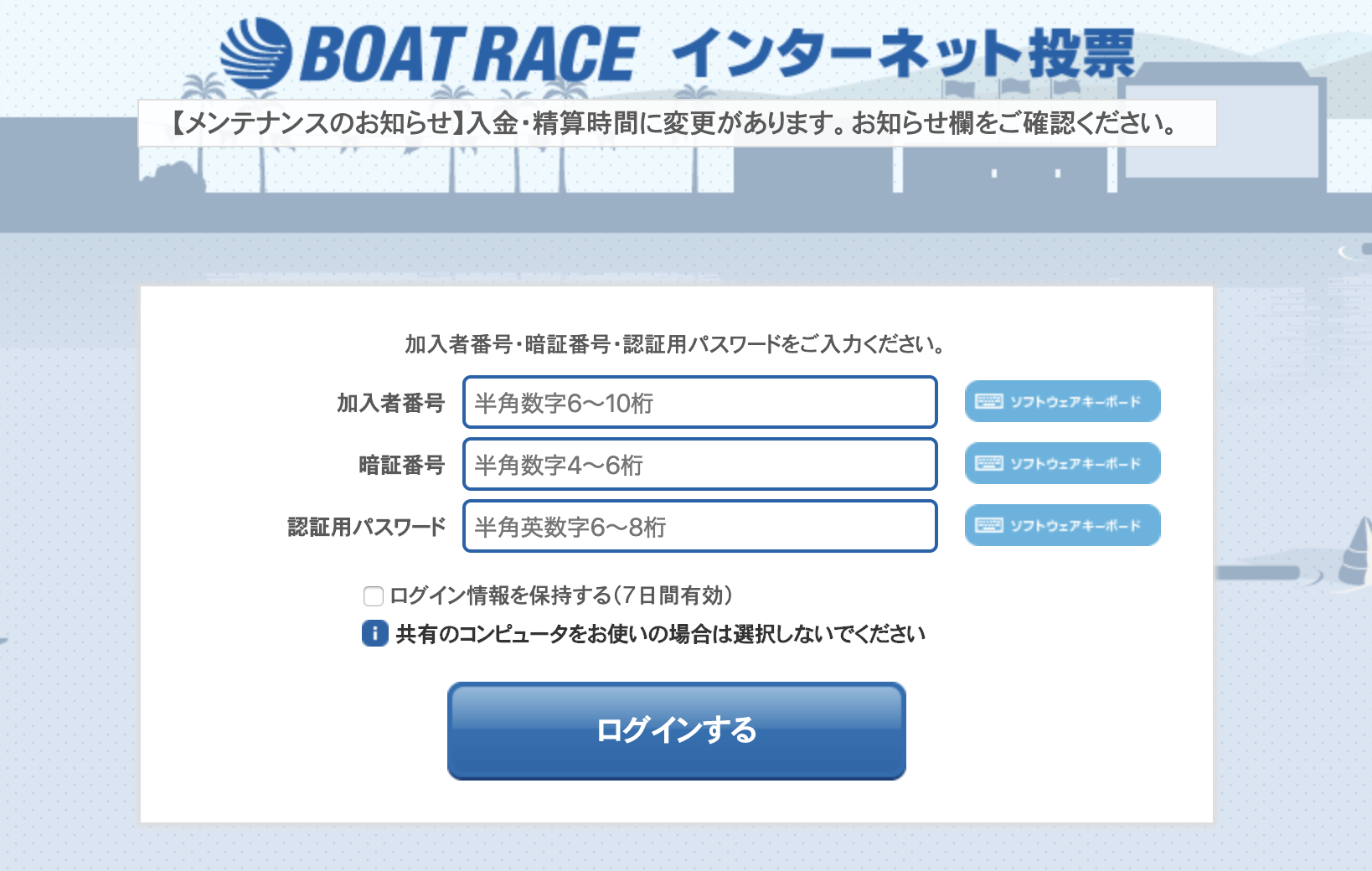Click the インターネット投票 heading
Image resolution: width=1372 pixels, height=871 pixels.
[x=903, y=54]
